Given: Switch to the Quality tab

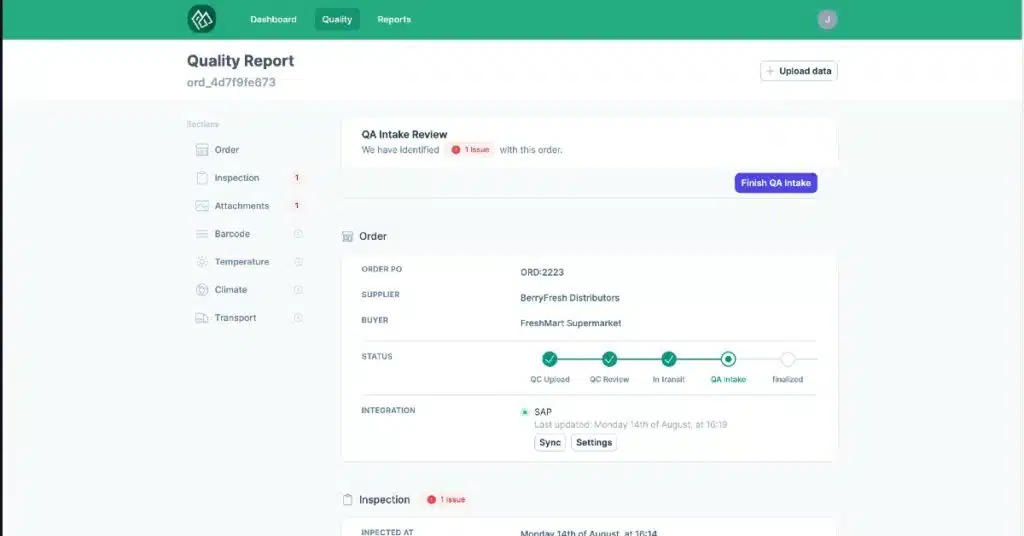Looking at the screenshot, I should (337, 20).
